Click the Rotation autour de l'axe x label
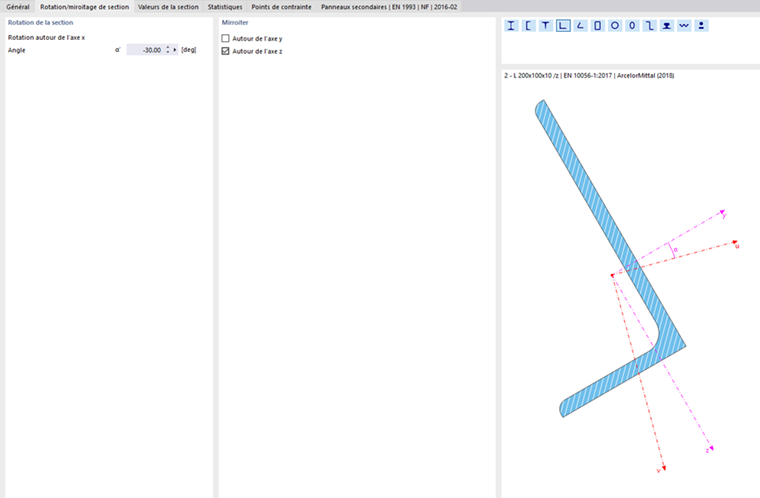760x498 pixels. click(47, 37)
